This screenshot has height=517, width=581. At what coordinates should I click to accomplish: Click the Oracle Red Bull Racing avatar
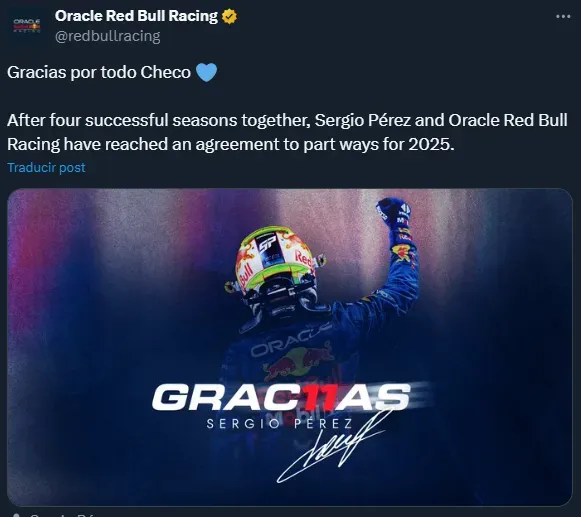27,26
